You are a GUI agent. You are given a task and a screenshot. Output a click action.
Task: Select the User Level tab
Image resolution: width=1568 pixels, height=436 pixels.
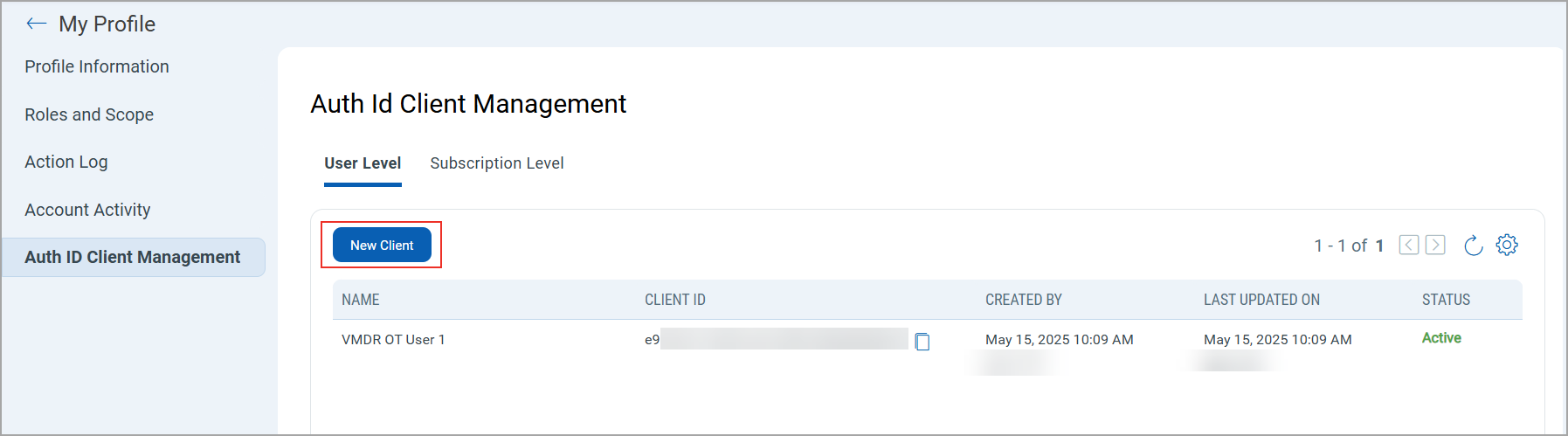tap(363, 163)
